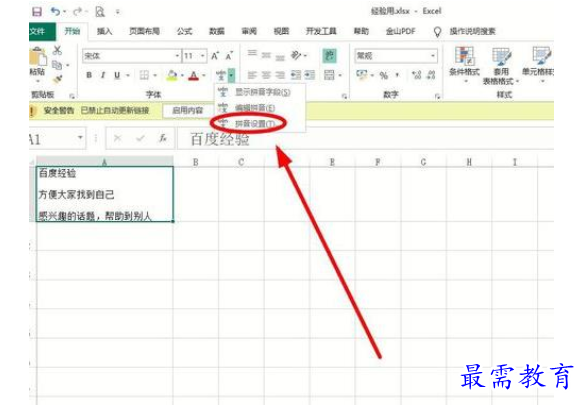Toggle Bold formatting
The width and height of the screenshot is (582, 408).
tap(89, 75)
